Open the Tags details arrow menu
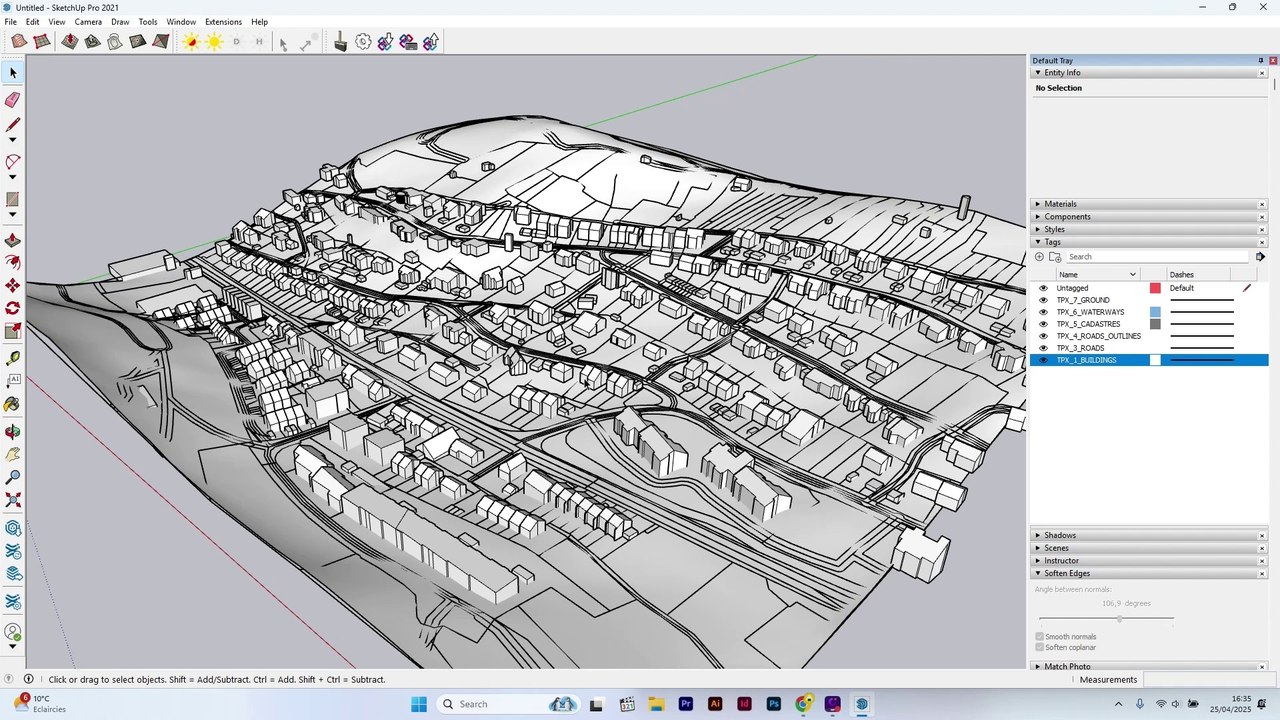 click(1260, 257)
